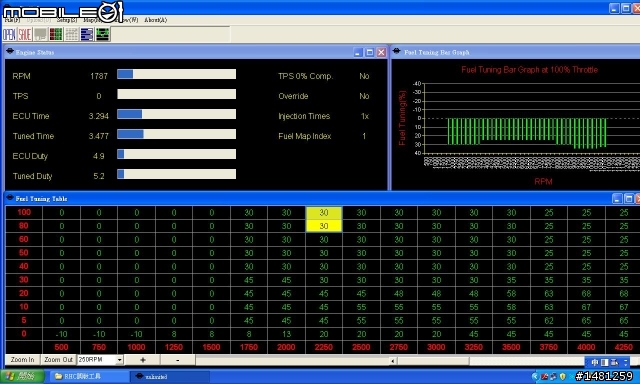Click the minus decrement button
This screenshot has width=640, height=384.
pos(178,360)
